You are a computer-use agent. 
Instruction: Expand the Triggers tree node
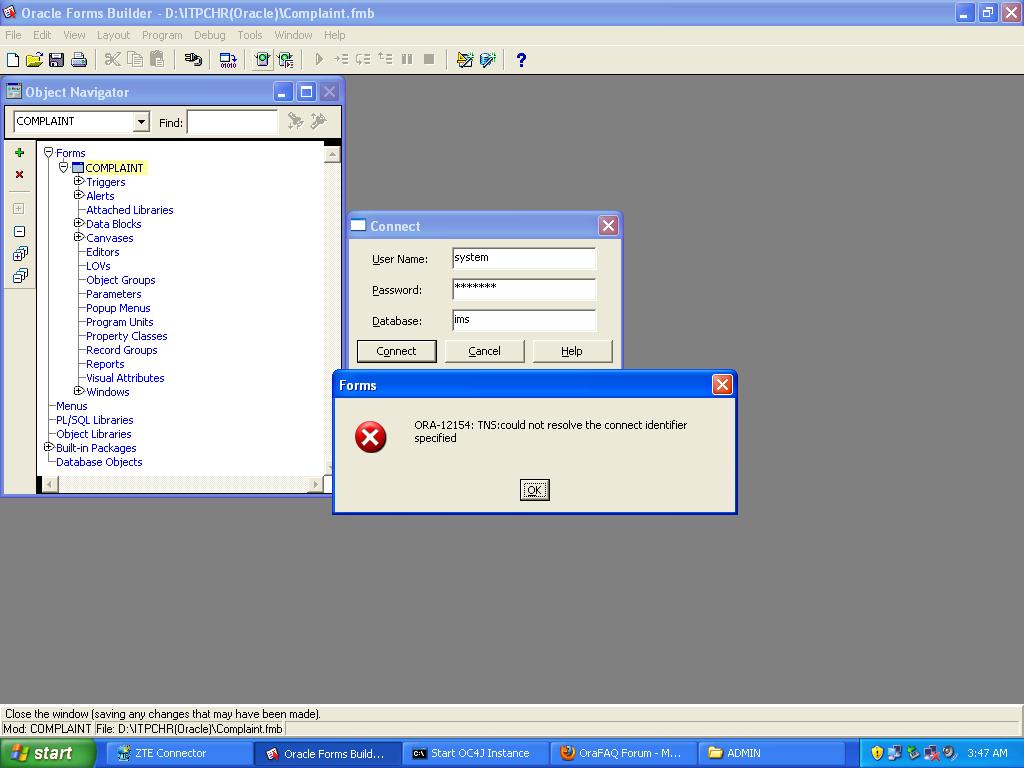[79, 181]
